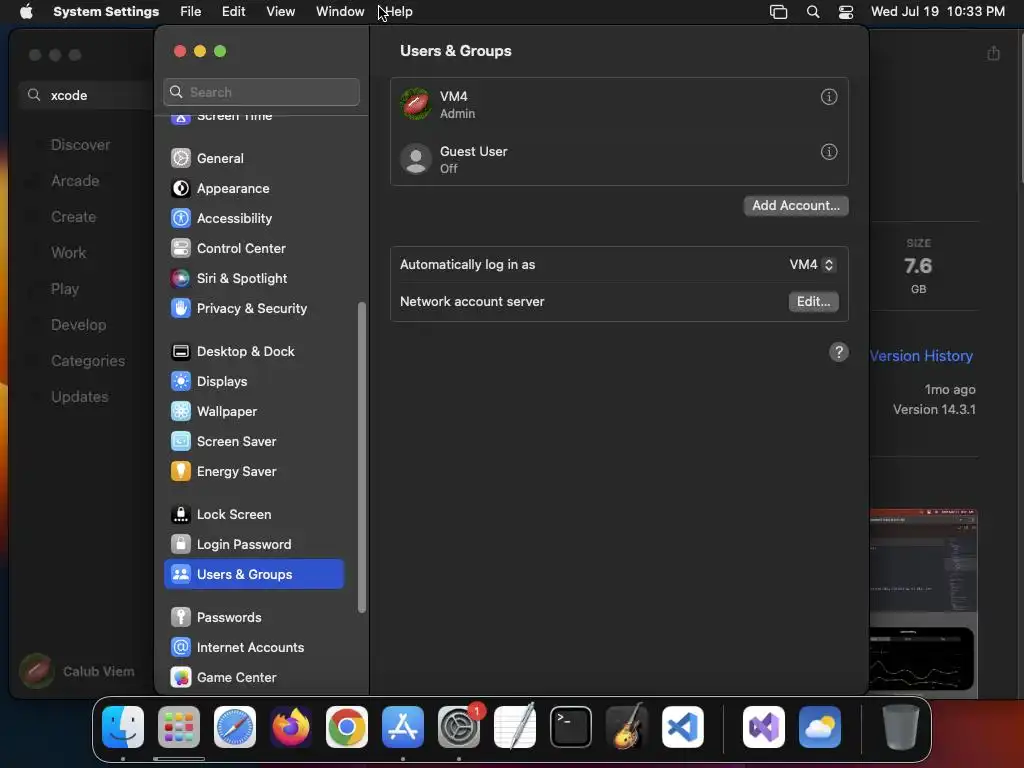The width and height of the screenshot is (1024, 768).
Task: Open Stage Manager icon in menu bar
Action: tap(778, 12)
